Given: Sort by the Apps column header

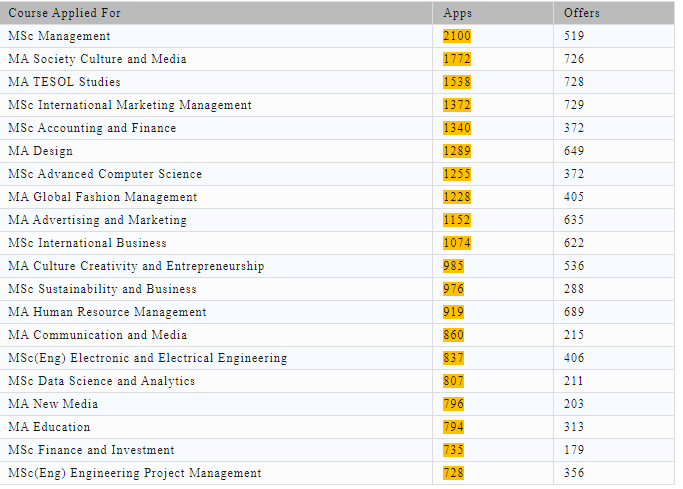Looking at the screenshot, I should pyautogui.click(x=457, y=13).
